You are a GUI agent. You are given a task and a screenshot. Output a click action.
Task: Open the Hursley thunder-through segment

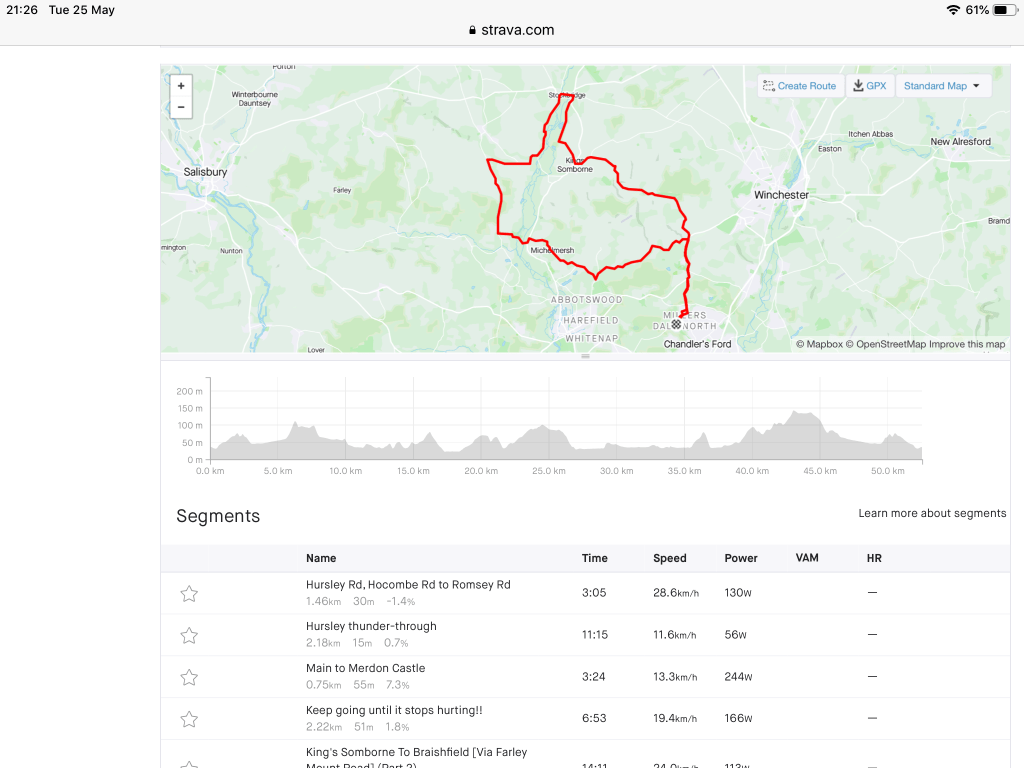pos(371,626)
